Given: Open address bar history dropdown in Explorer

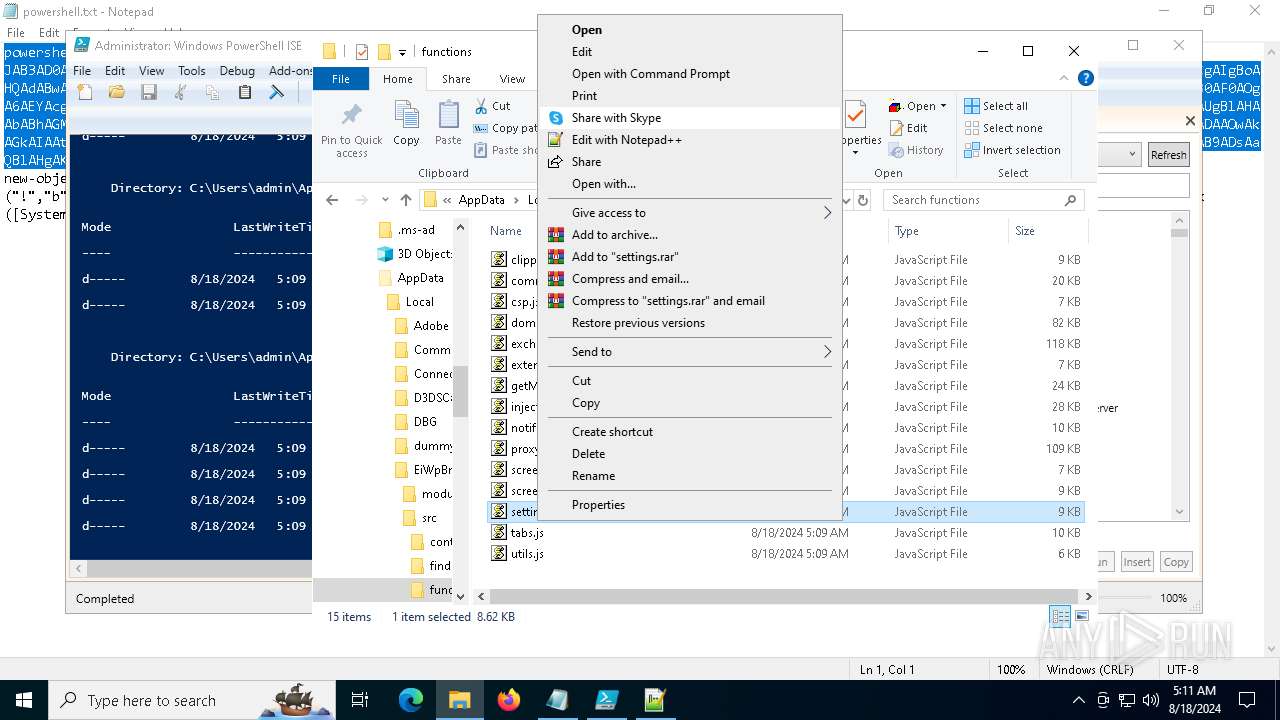Looking at the screenshot, I should click(845, 200).
